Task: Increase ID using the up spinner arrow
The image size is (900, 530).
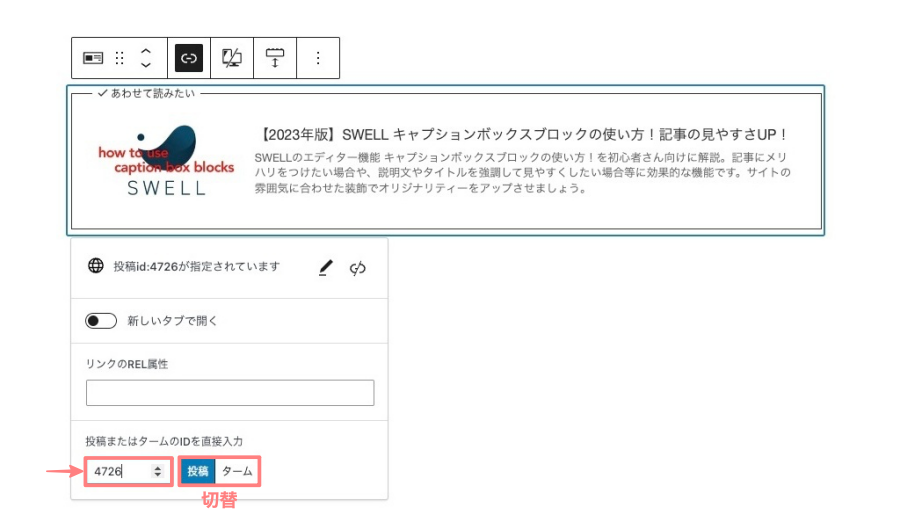Action: point(157,466)
